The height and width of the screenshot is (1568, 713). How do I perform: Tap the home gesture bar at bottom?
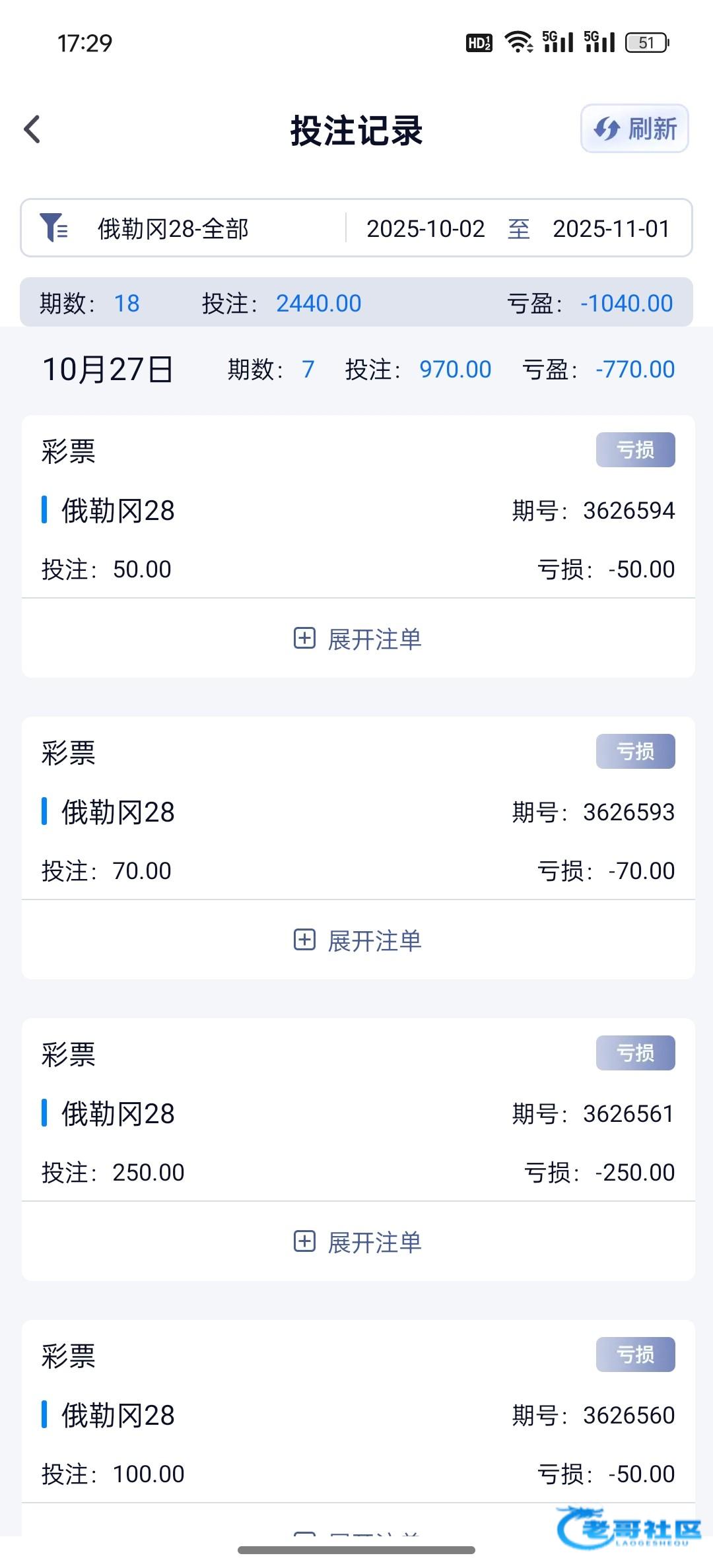(356, 1550)
